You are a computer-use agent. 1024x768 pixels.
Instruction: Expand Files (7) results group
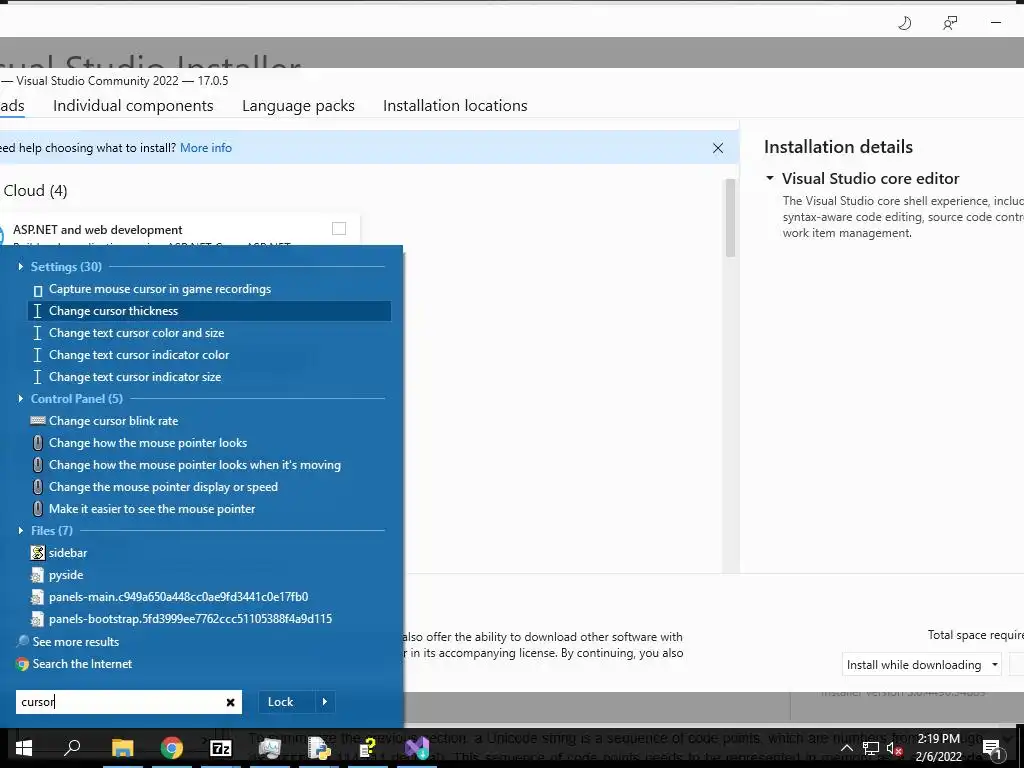(x=21, y=530)
